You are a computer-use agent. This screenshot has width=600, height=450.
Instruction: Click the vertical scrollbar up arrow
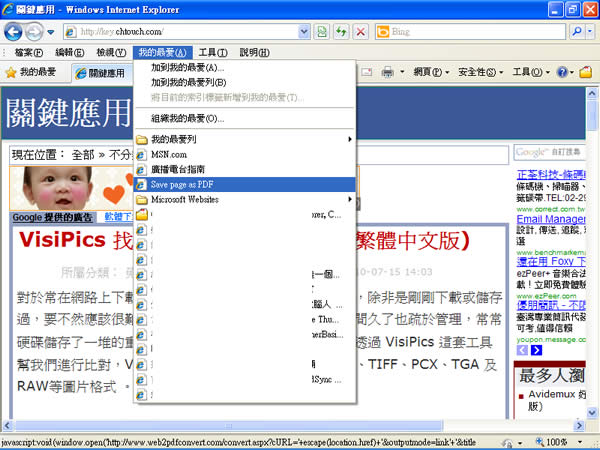pyautogui.click(x=592, y=93)
